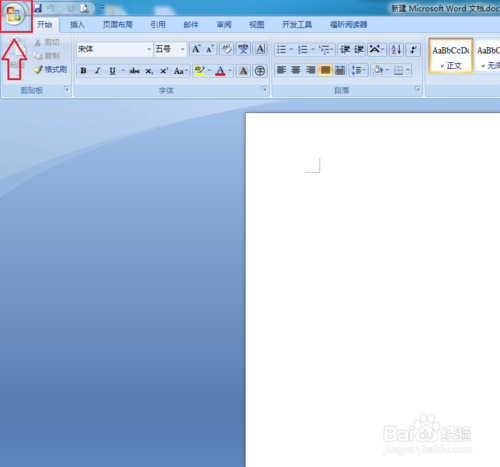Click the 剪切 cut button
The width and height of the screenshot is (500, 467).
(47, 42)
